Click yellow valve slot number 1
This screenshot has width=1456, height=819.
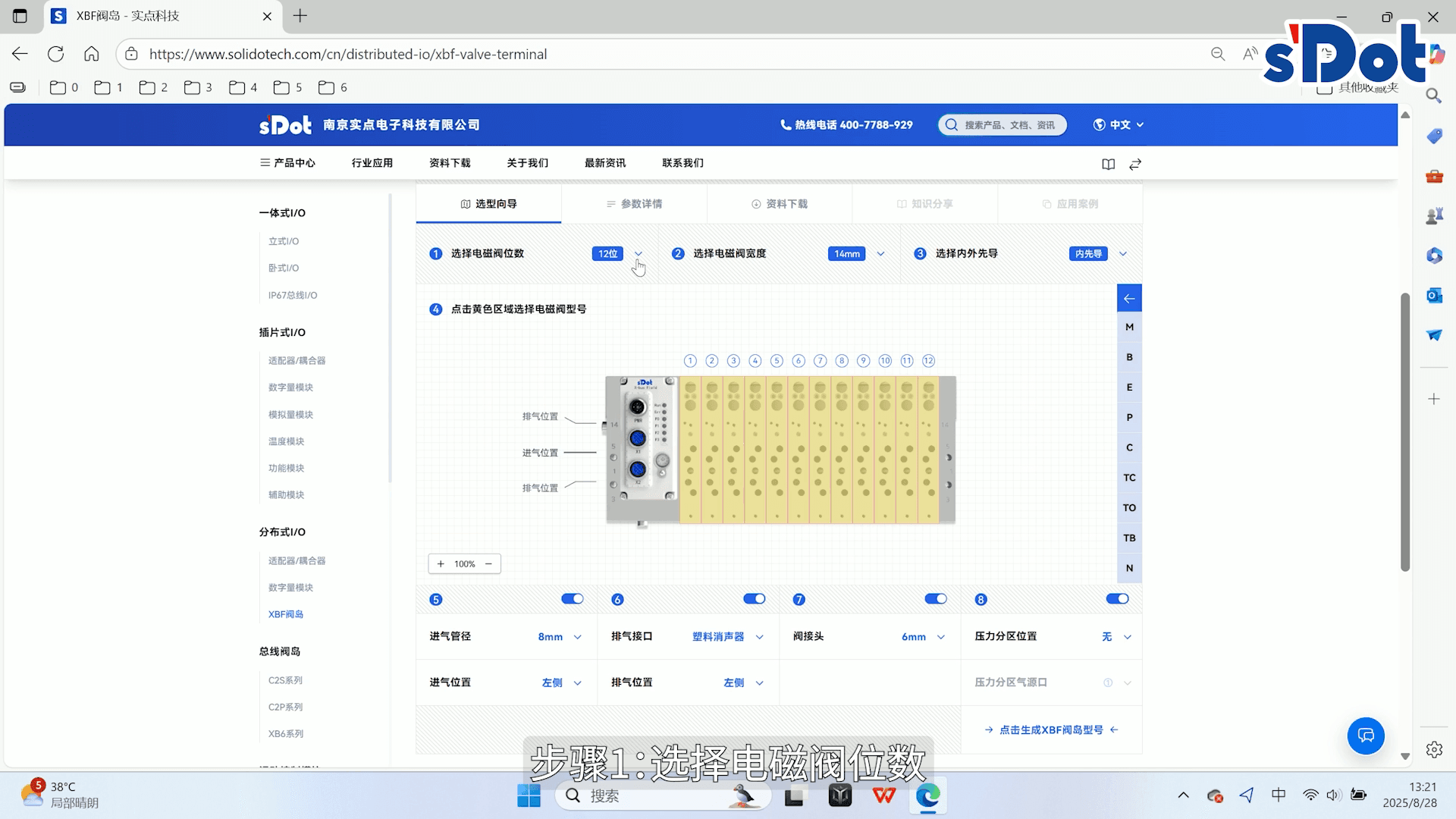pyautogui.click(x=690, y=451)
